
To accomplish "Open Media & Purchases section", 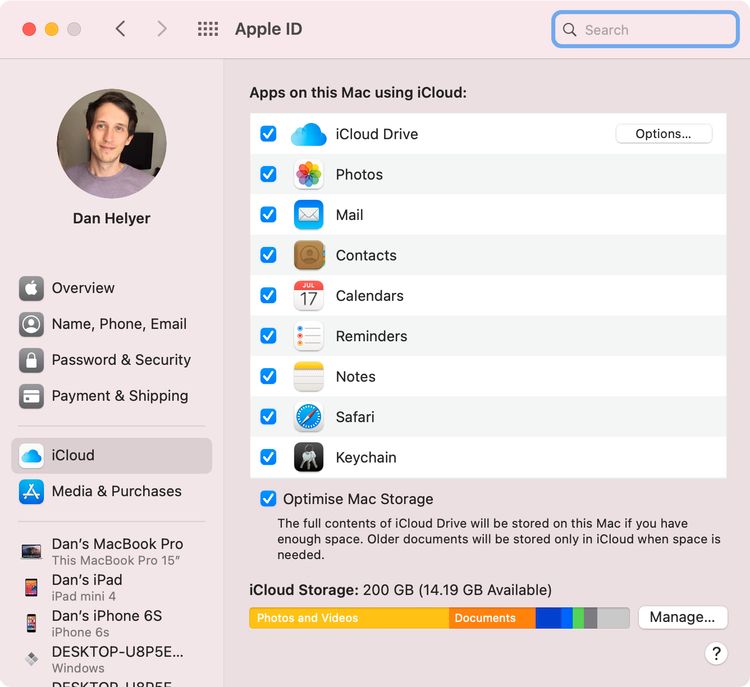I will 111,491.
